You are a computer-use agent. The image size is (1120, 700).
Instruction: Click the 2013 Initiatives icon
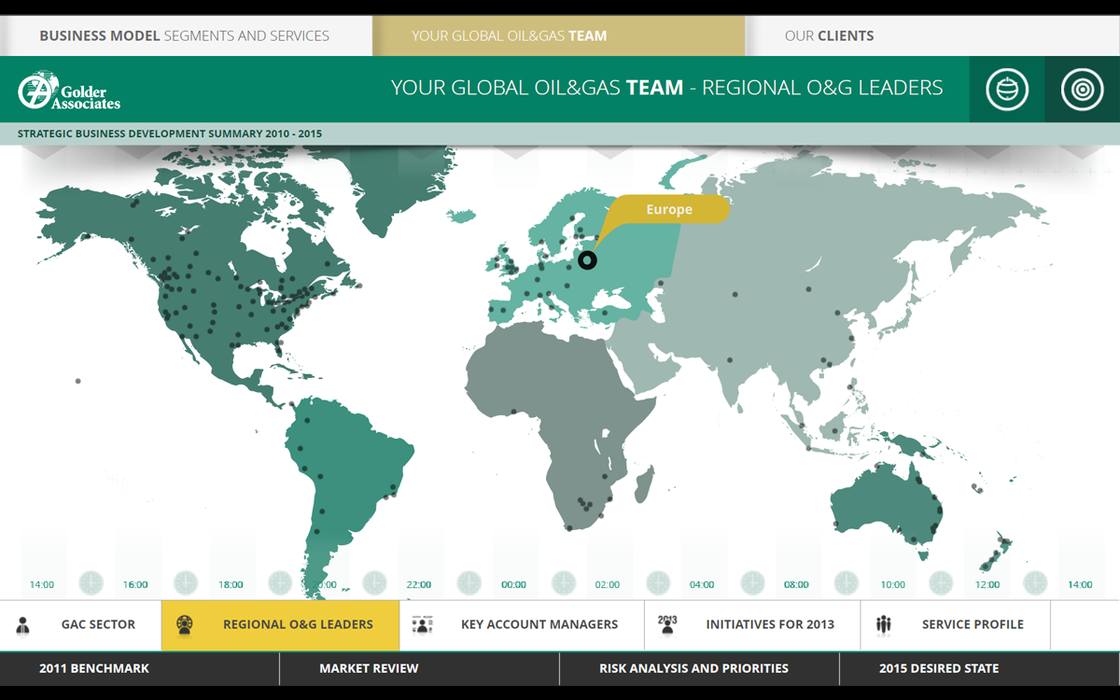(x=667, y=625)
